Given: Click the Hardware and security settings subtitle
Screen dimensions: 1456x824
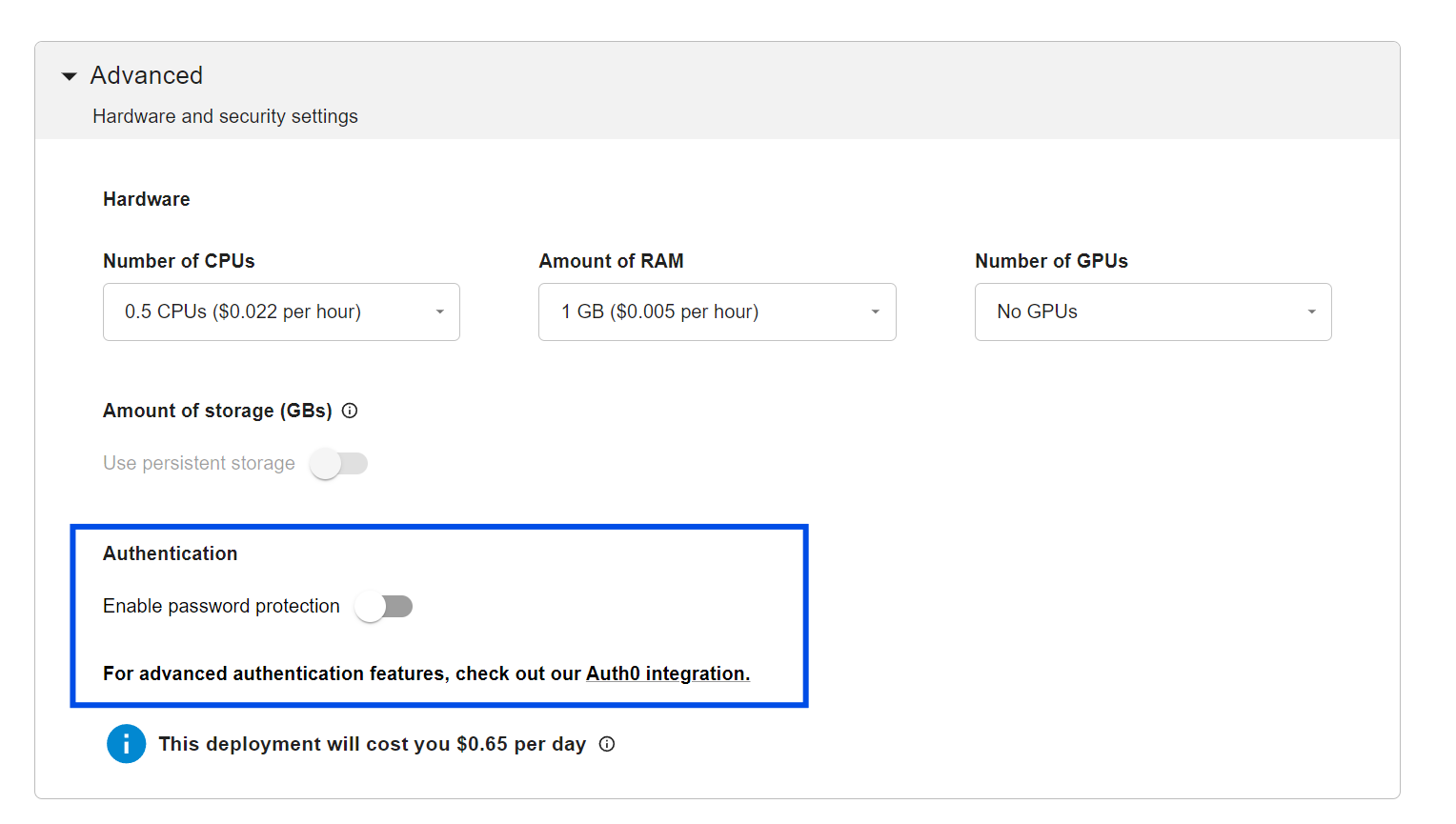Looking at the screenshot, I should point(225,116).
